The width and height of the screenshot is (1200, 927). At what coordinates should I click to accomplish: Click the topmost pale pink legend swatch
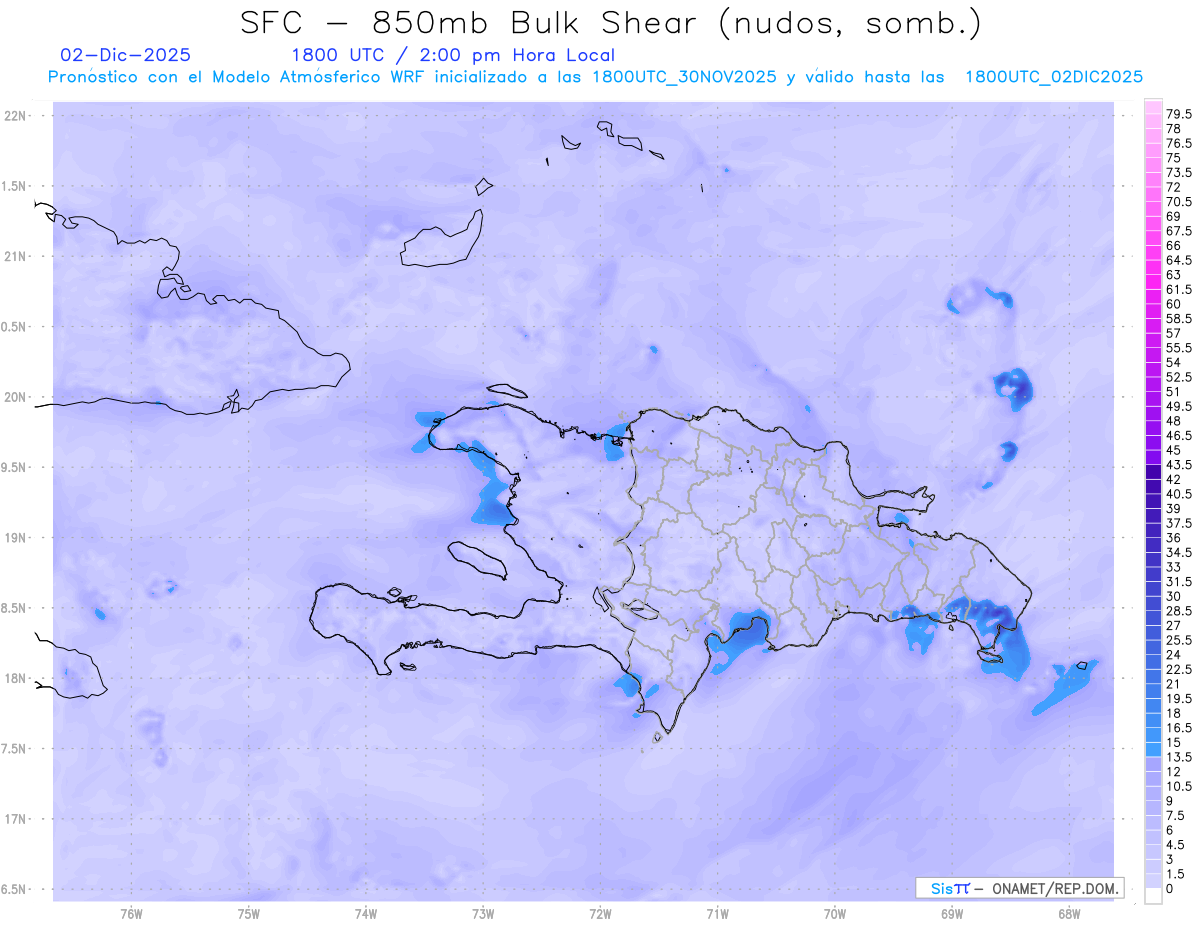tap(1153, 107)
